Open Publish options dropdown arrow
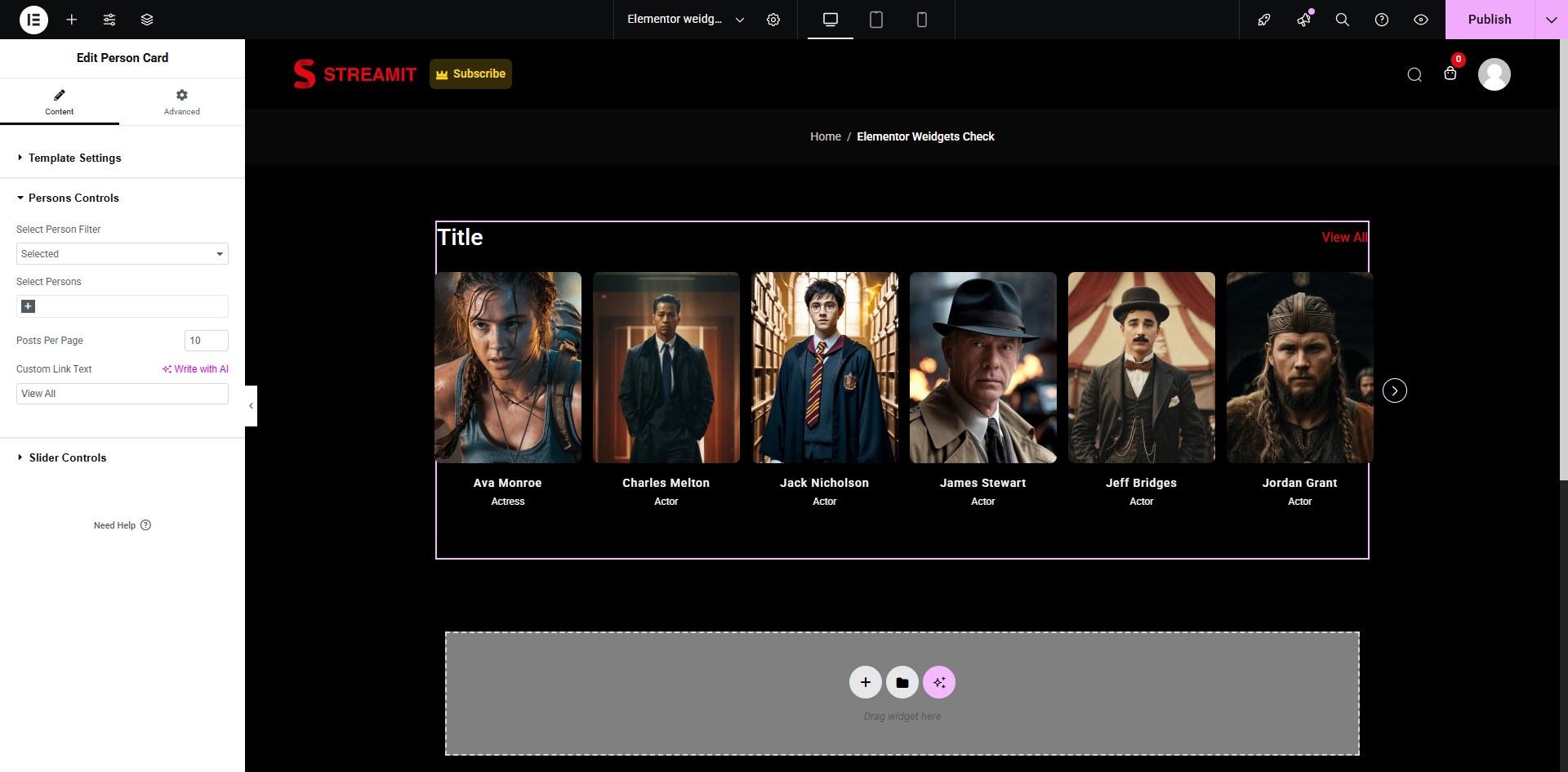 tap(1551, 20)
